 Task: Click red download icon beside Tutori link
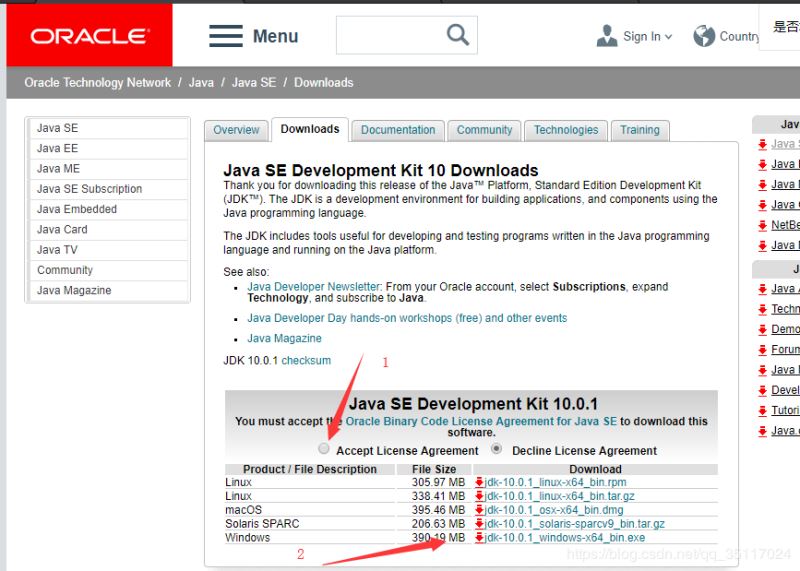(x=762, y=411)
